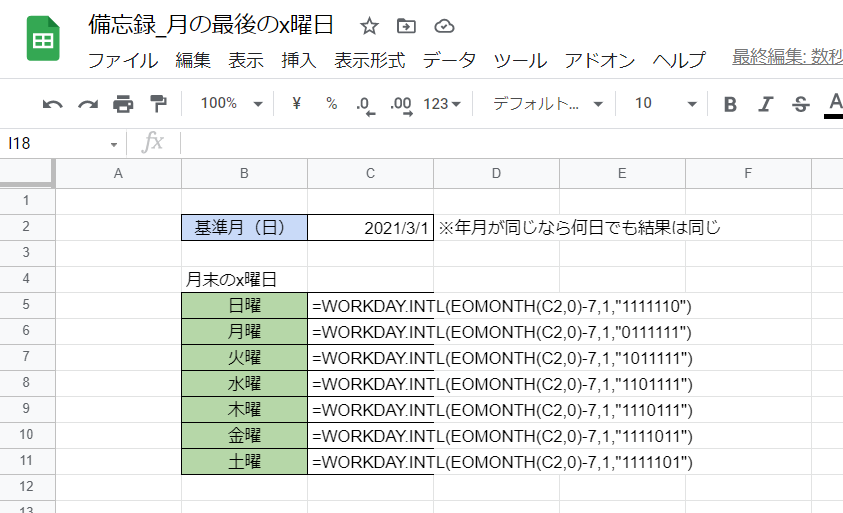Star this spreadsheet document
843x513 pixels.
[x=369, y=26]
